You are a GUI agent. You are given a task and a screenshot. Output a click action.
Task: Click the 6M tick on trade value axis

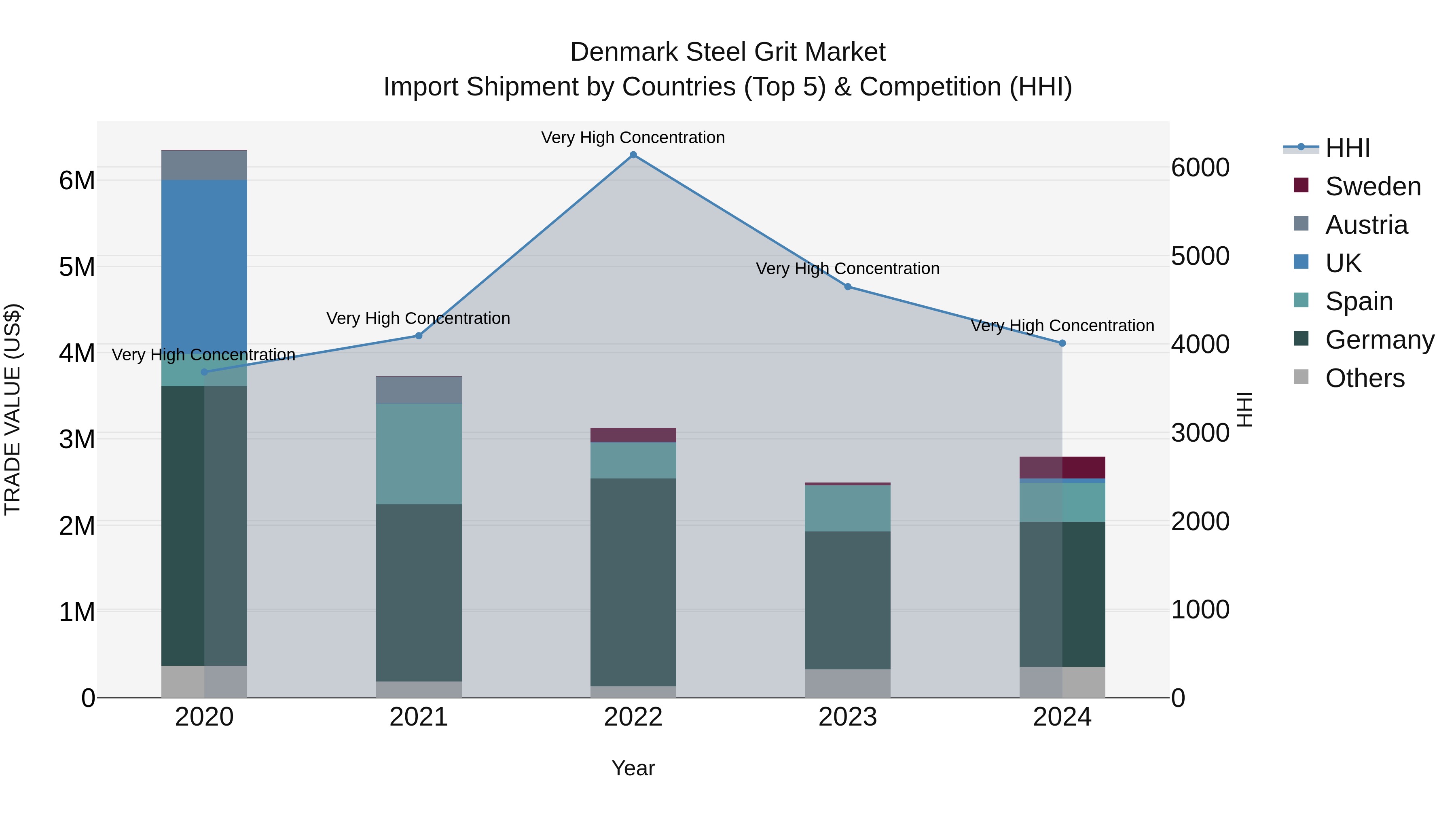click(x=77, y=181)
